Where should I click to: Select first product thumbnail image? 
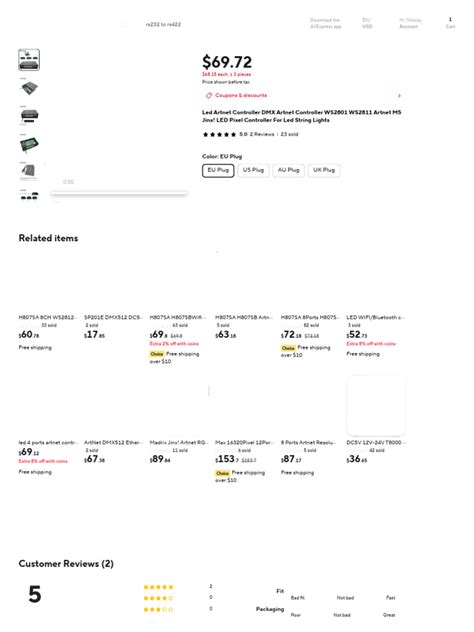pyautogui.click(x=29, y=60)
